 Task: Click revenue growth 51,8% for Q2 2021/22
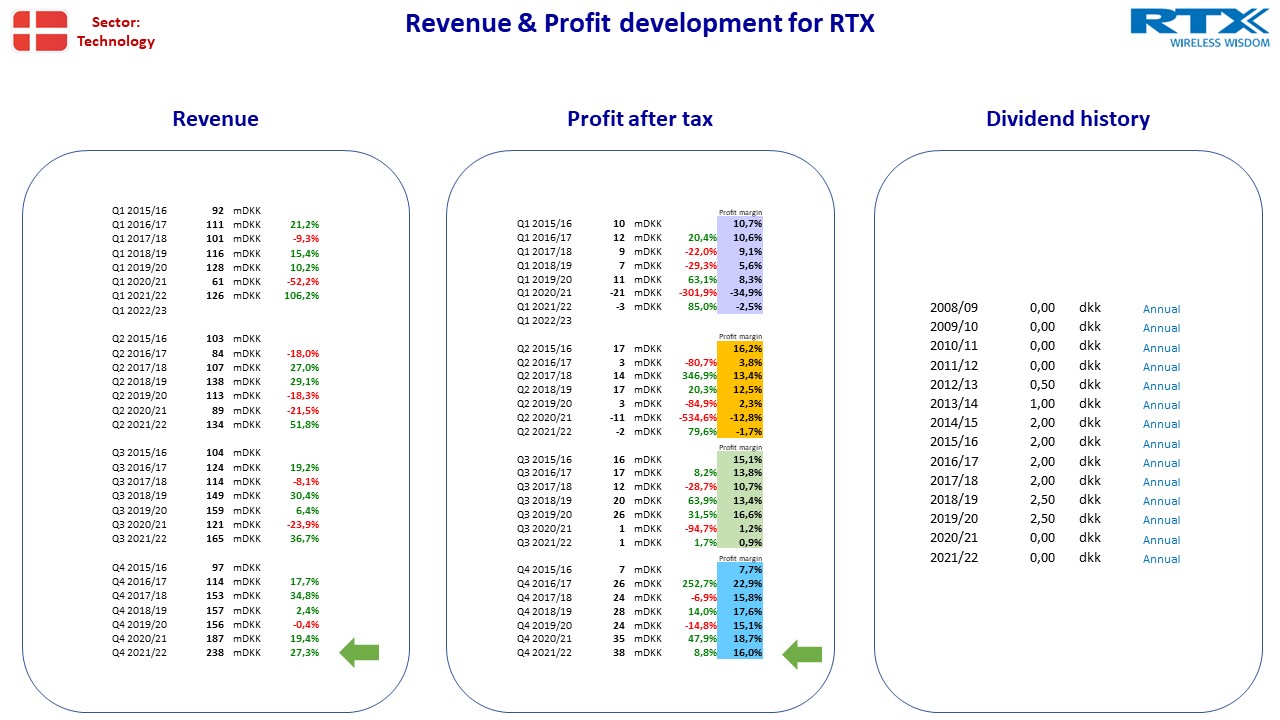305,425
